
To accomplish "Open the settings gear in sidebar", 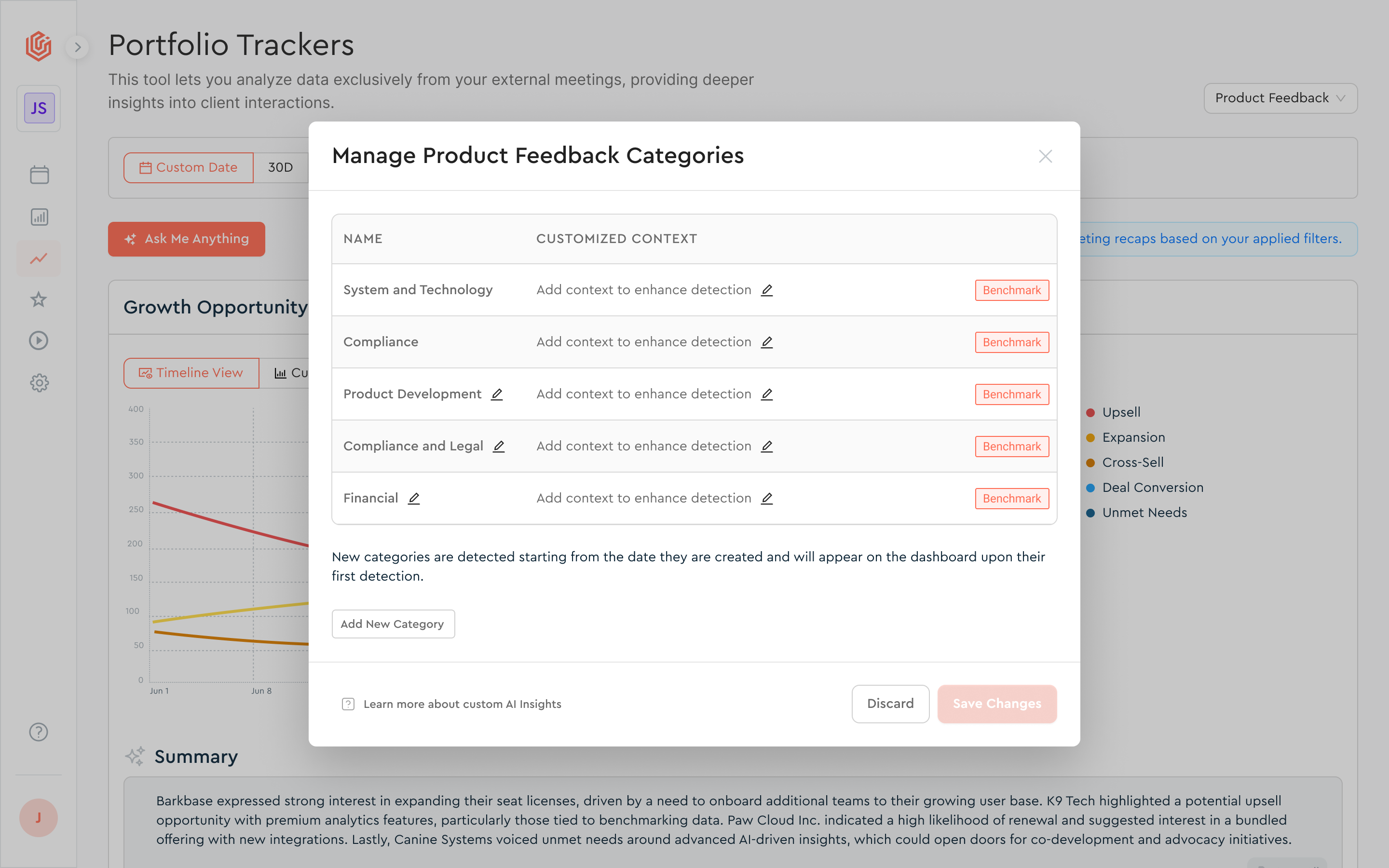I will point(39,382).
